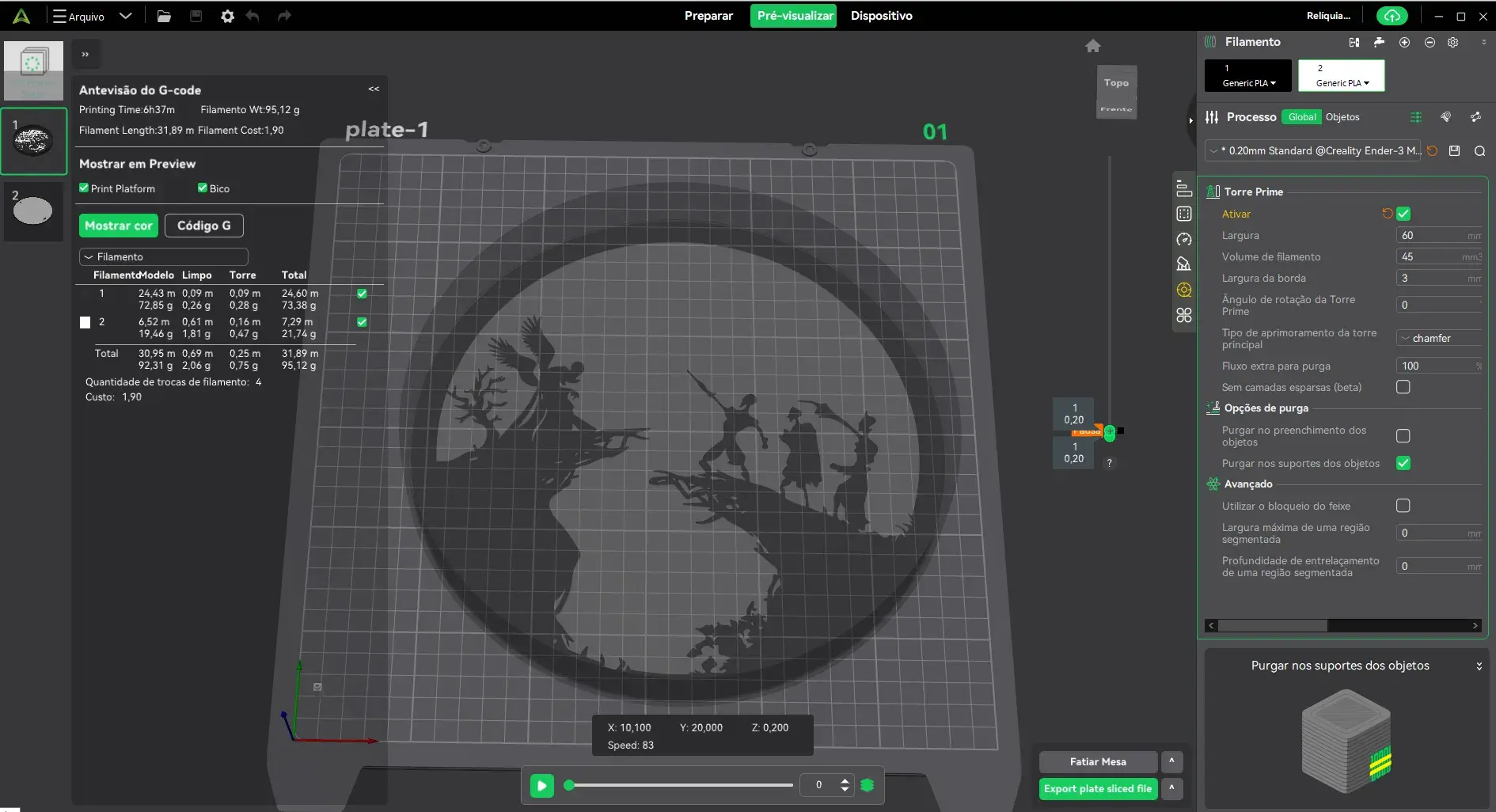Collapse the G-code preview panel
This screenshot has height=812, width=1496.
point(374,89)
